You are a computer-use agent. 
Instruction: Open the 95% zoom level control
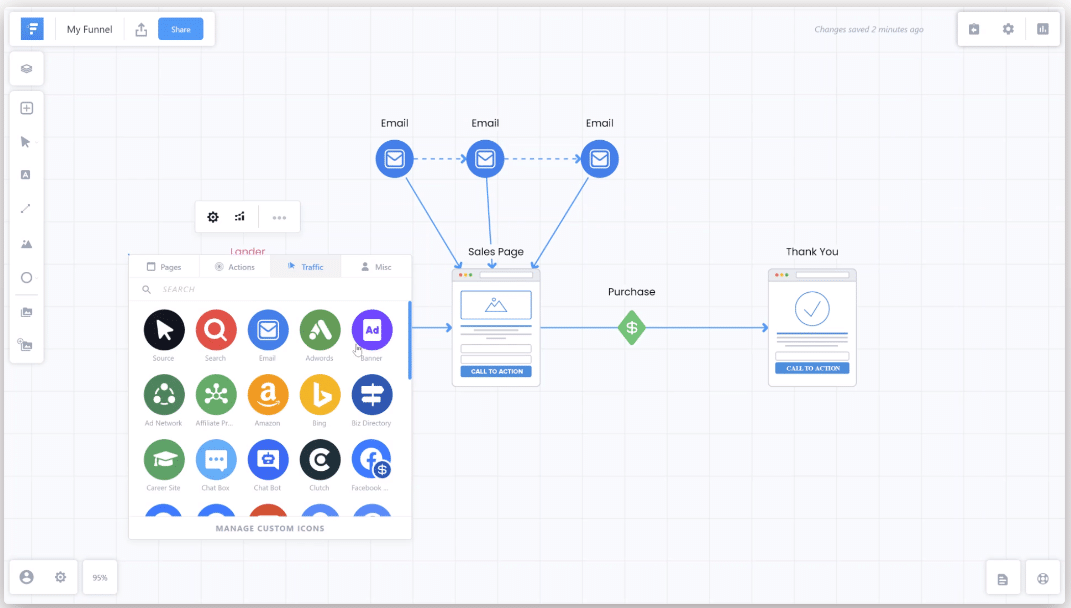click(100, 578)
